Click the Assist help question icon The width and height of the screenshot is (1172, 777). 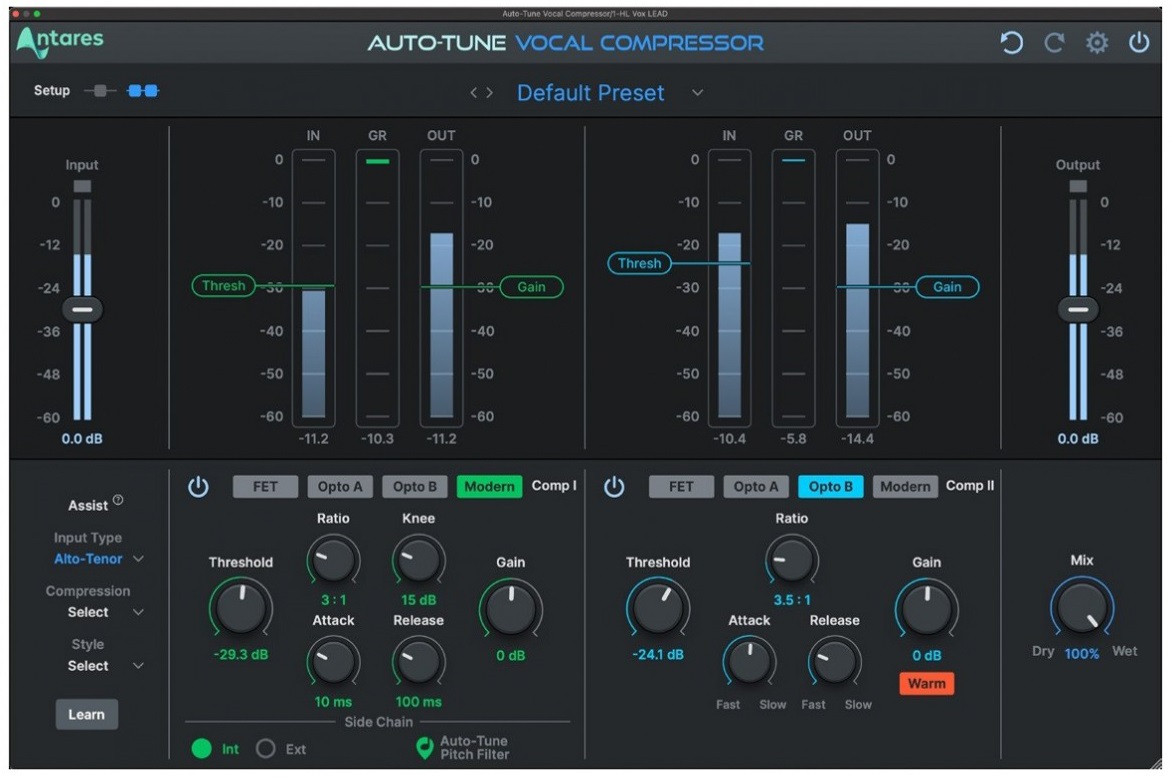click(118, 501)
